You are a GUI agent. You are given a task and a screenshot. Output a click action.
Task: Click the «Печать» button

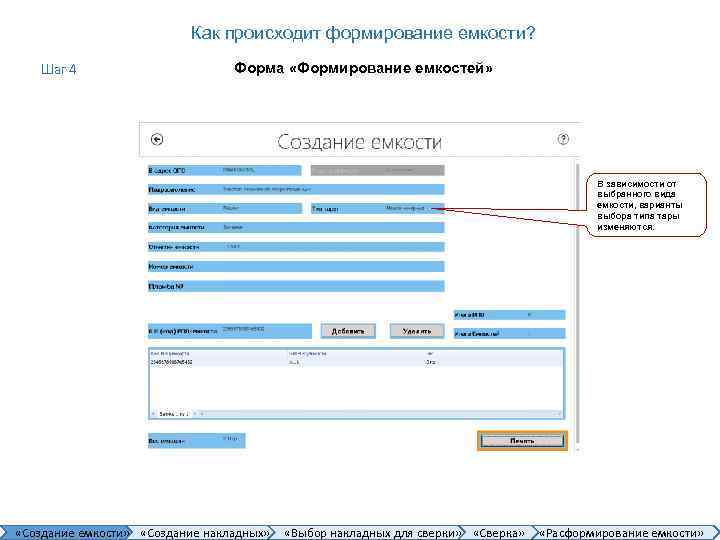(522, 441)
